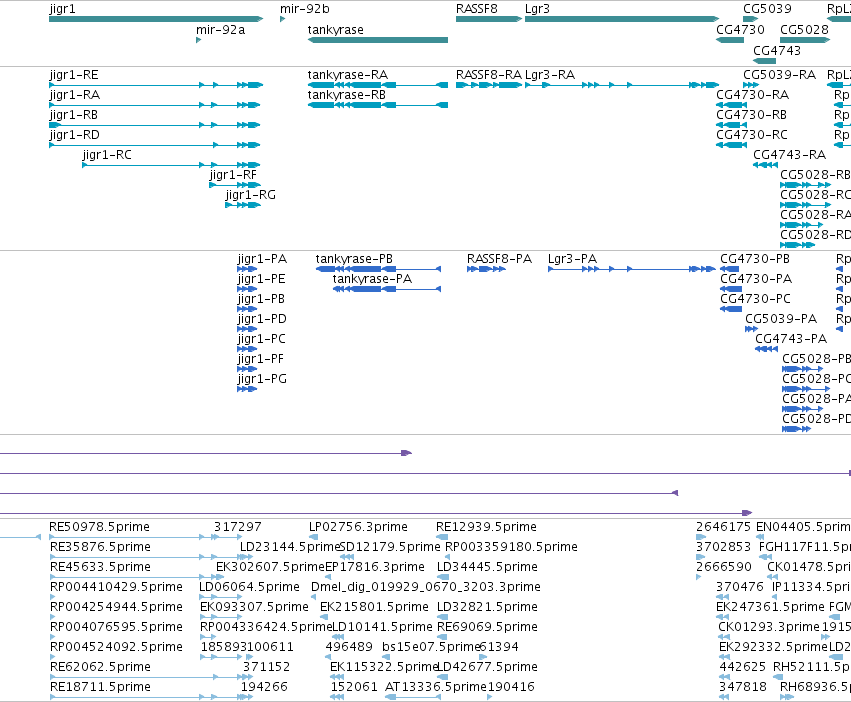Select transcript RASSF8-RA
Viewport: 851px width, 702px height.
point(488,85)
